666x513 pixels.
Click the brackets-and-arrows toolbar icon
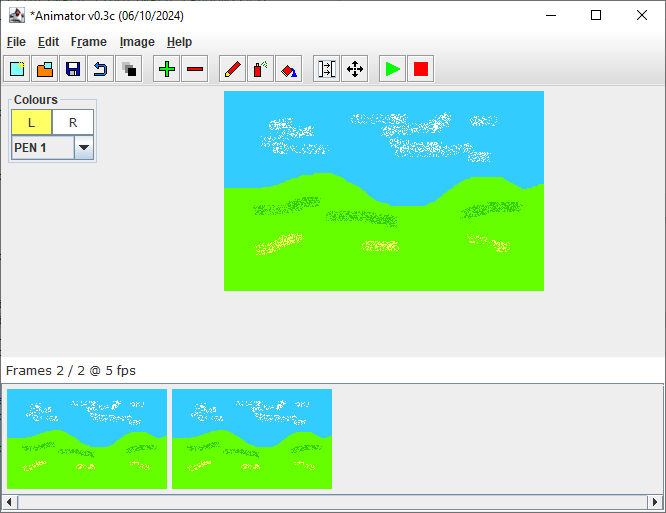[327, 69]
